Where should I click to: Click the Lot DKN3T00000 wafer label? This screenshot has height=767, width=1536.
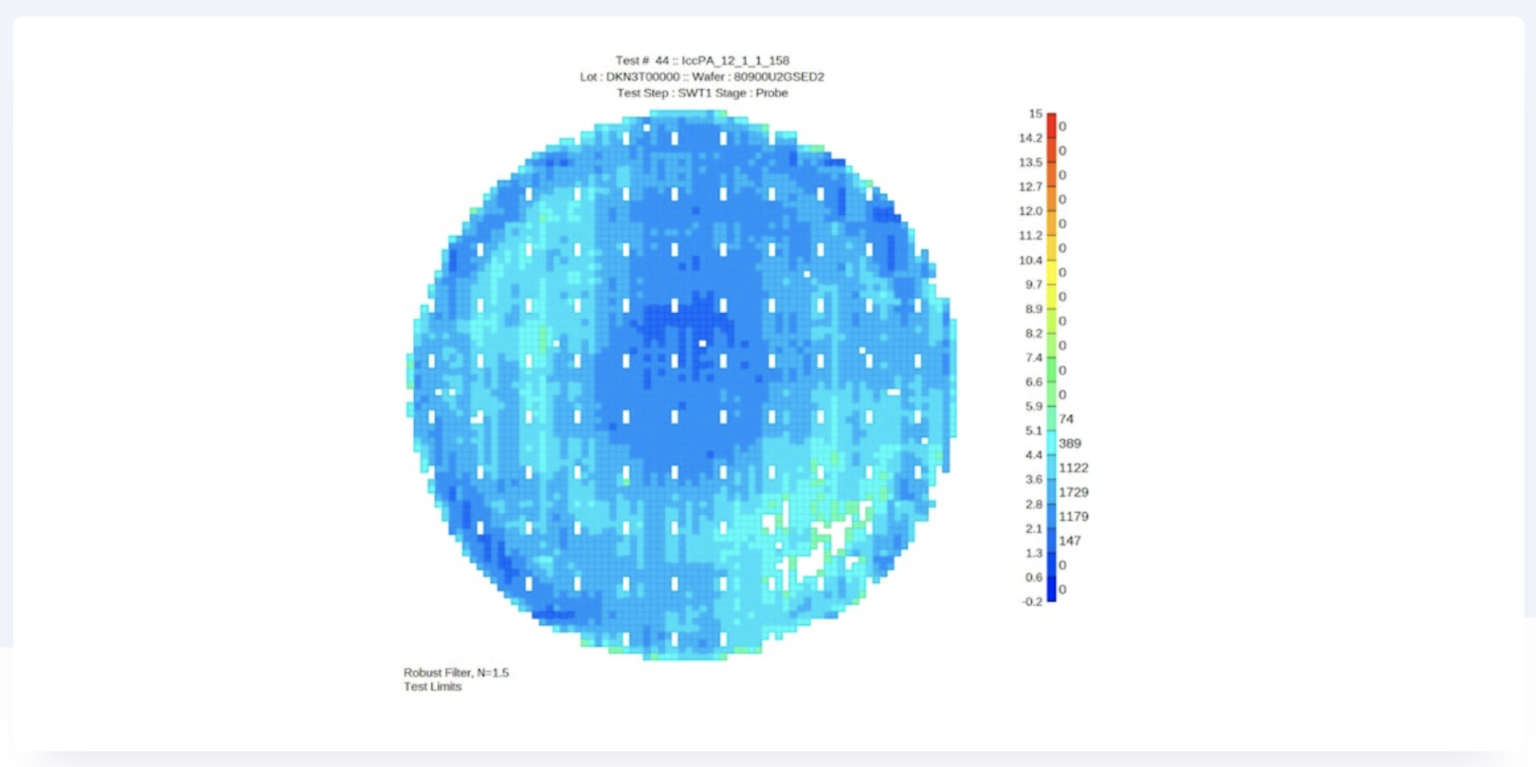click(701, 77)
